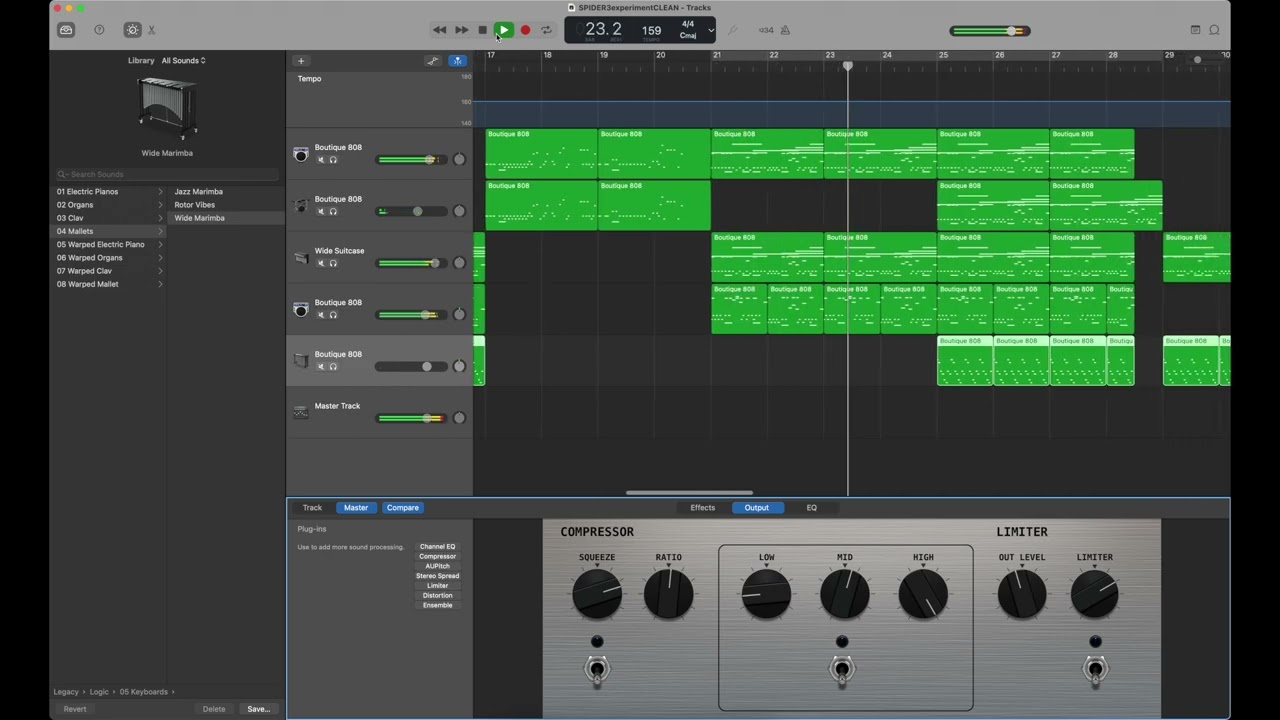
Task: Mute the topmost Boutique 808 track
Action: click(x=321, y=160)
